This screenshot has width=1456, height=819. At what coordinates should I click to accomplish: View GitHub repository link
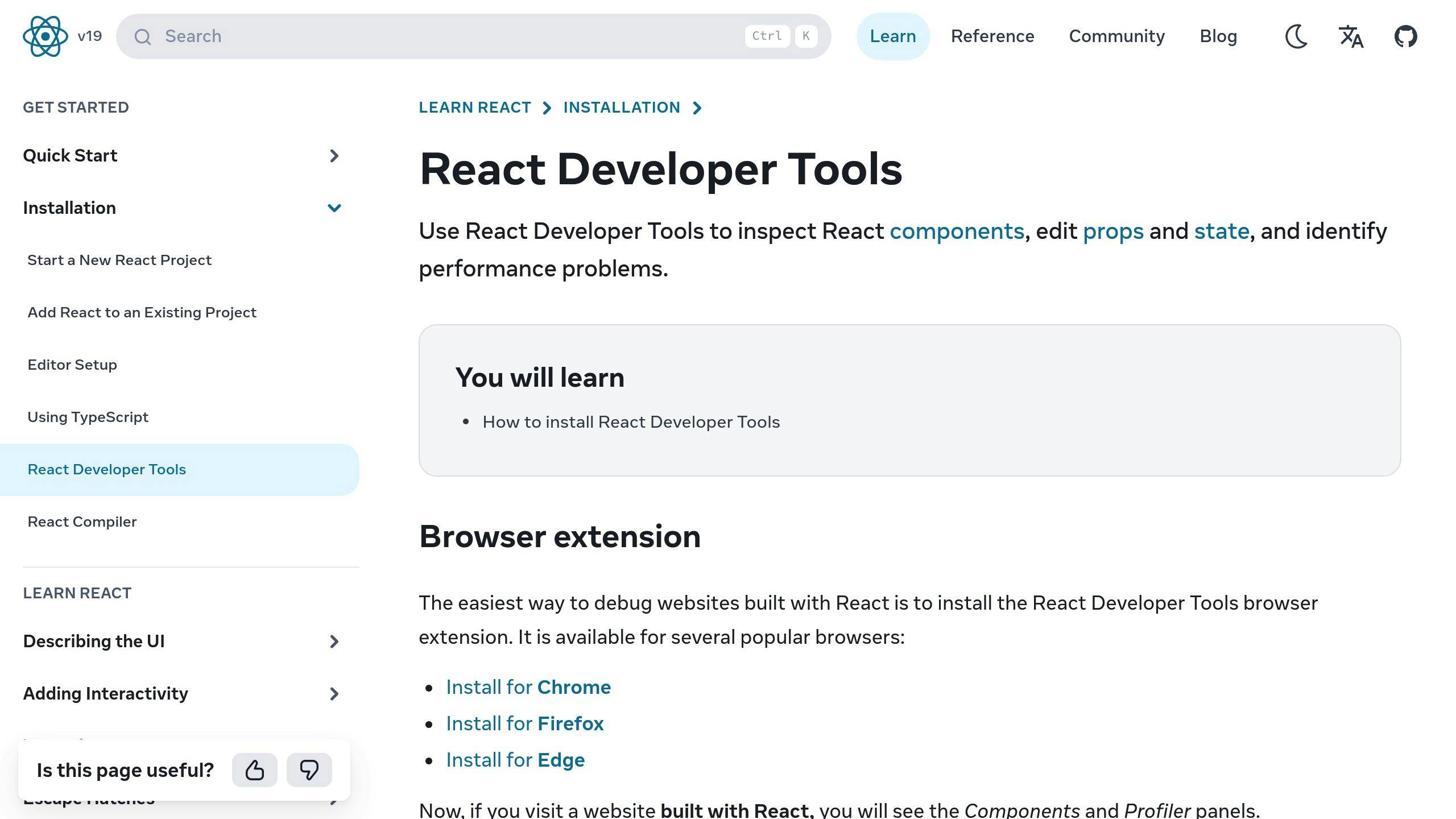tap(1406, 36)
